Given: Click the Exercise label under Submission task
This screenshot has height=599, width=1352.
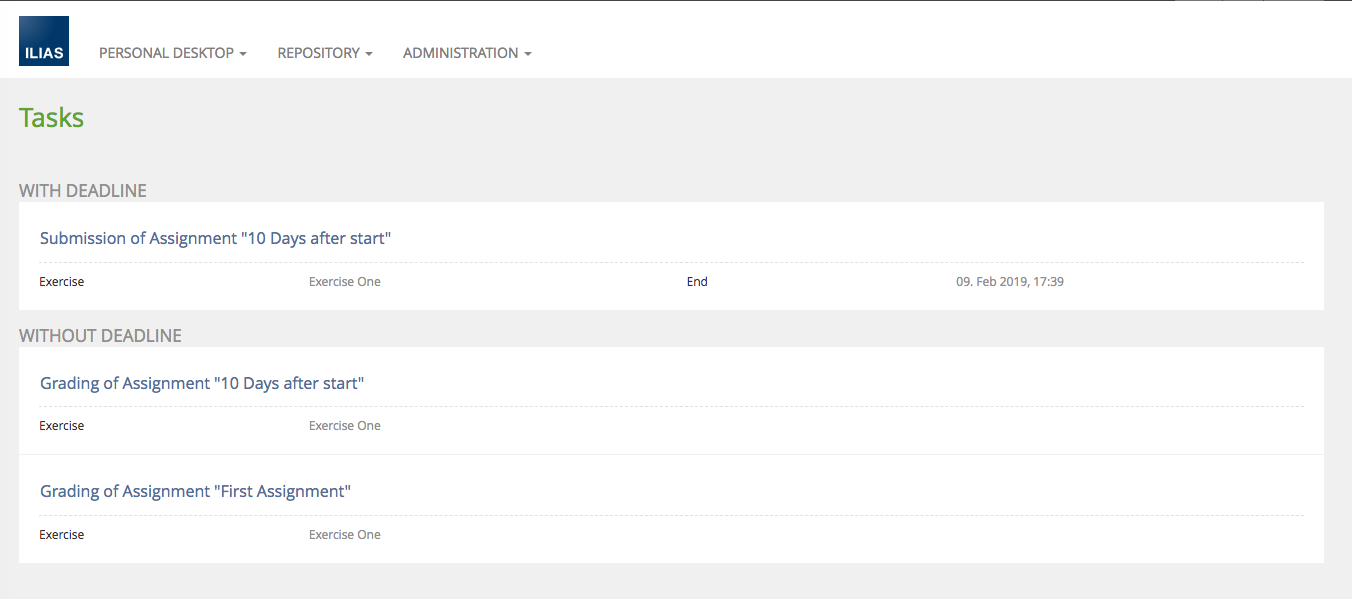Looking at the screenshot, I should click(x=62, y=282).
